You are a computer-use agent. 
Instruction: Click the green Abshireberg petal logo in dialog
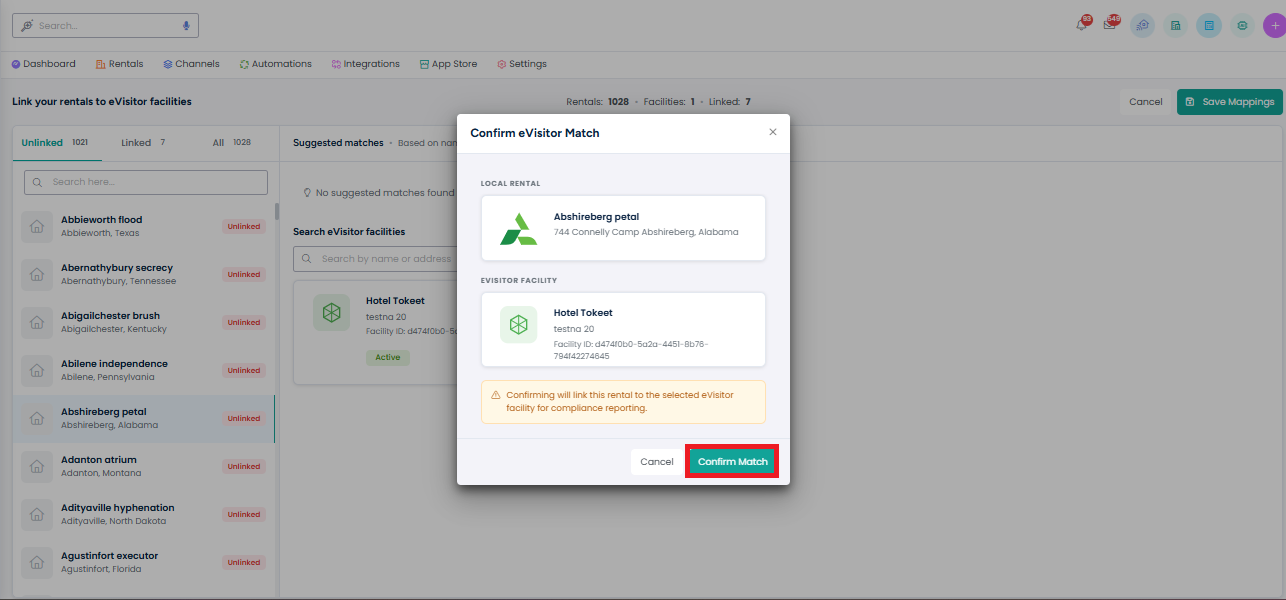pos(518,229)
